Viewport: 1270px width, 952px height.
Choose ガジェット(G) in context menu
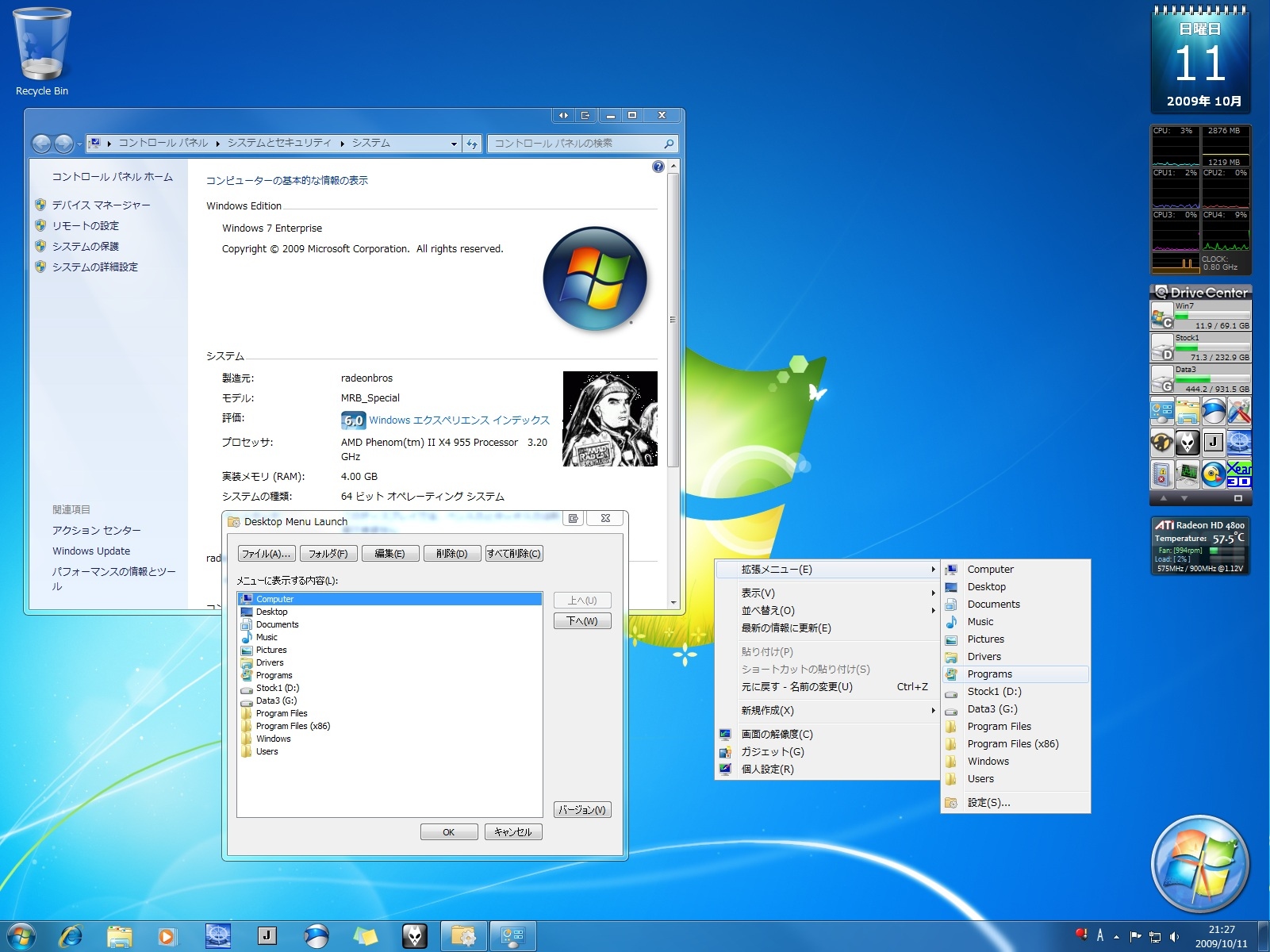[827, 751]
